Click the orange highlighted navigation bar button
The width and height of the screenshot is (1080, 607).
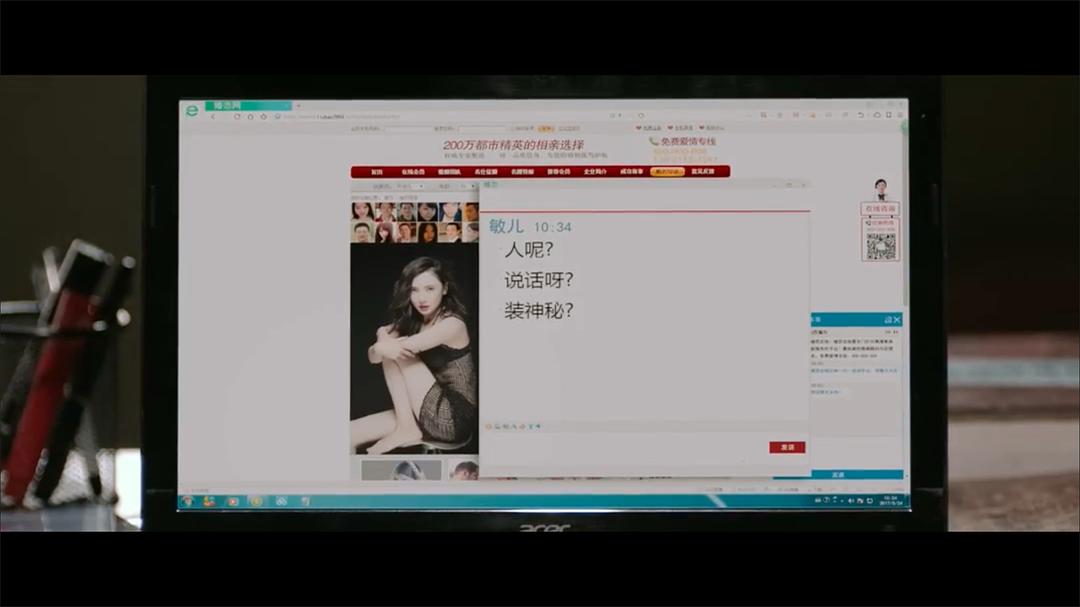coord(667,172)
